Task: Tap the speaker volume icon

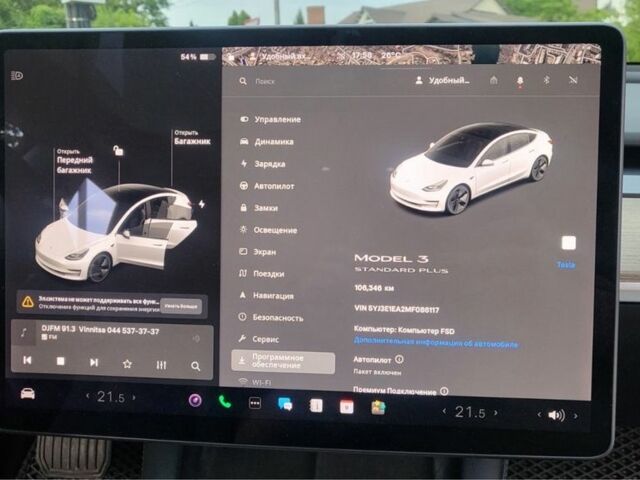Action: [557, 415]
